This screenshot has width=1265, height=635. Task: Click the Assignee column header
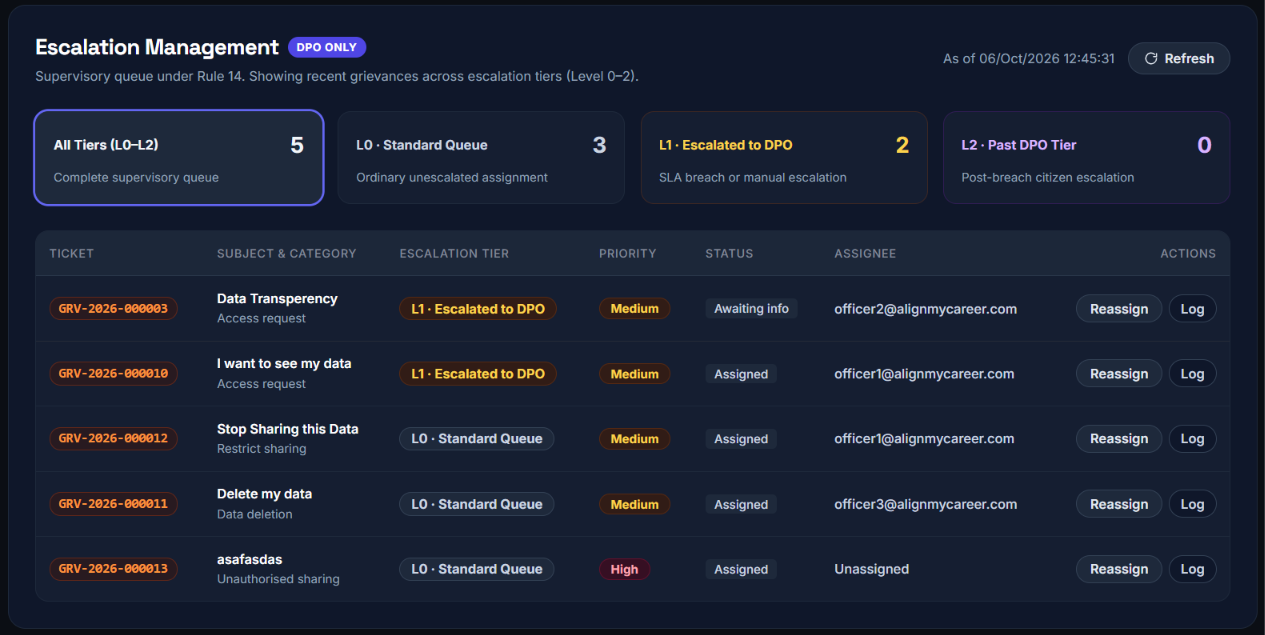865,254
